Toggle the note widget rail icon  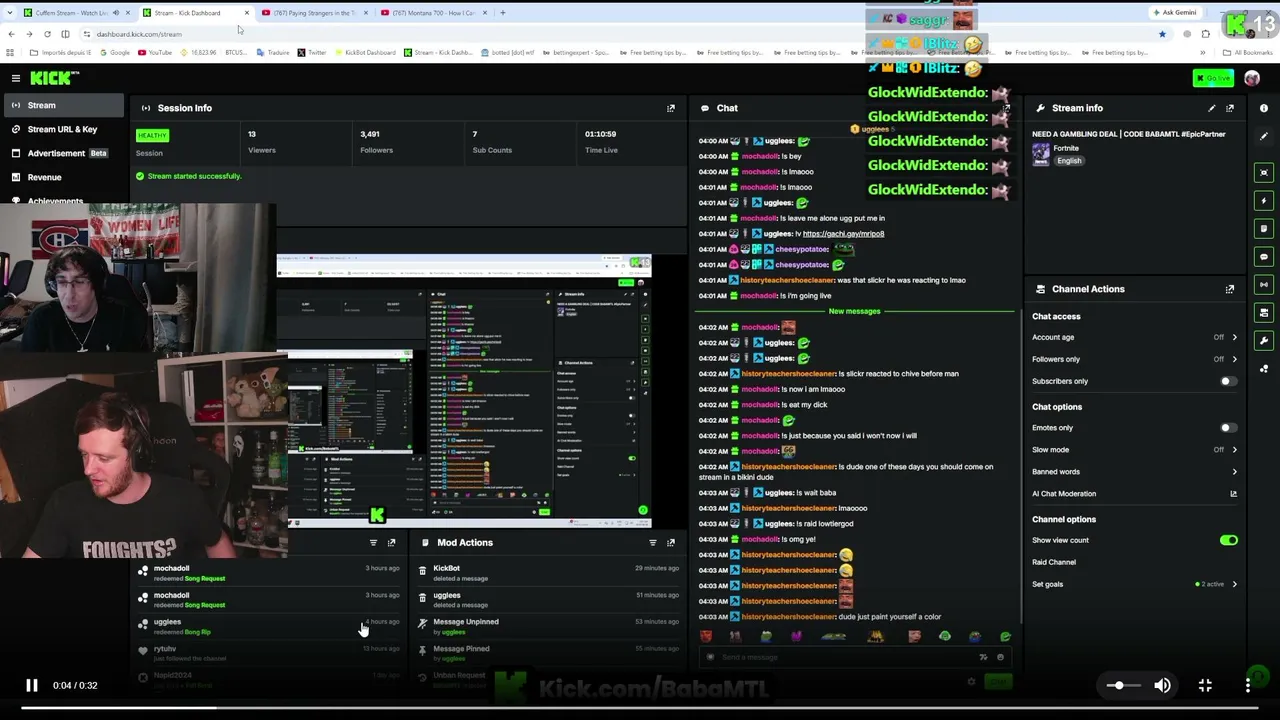[x=1264, y=229]
